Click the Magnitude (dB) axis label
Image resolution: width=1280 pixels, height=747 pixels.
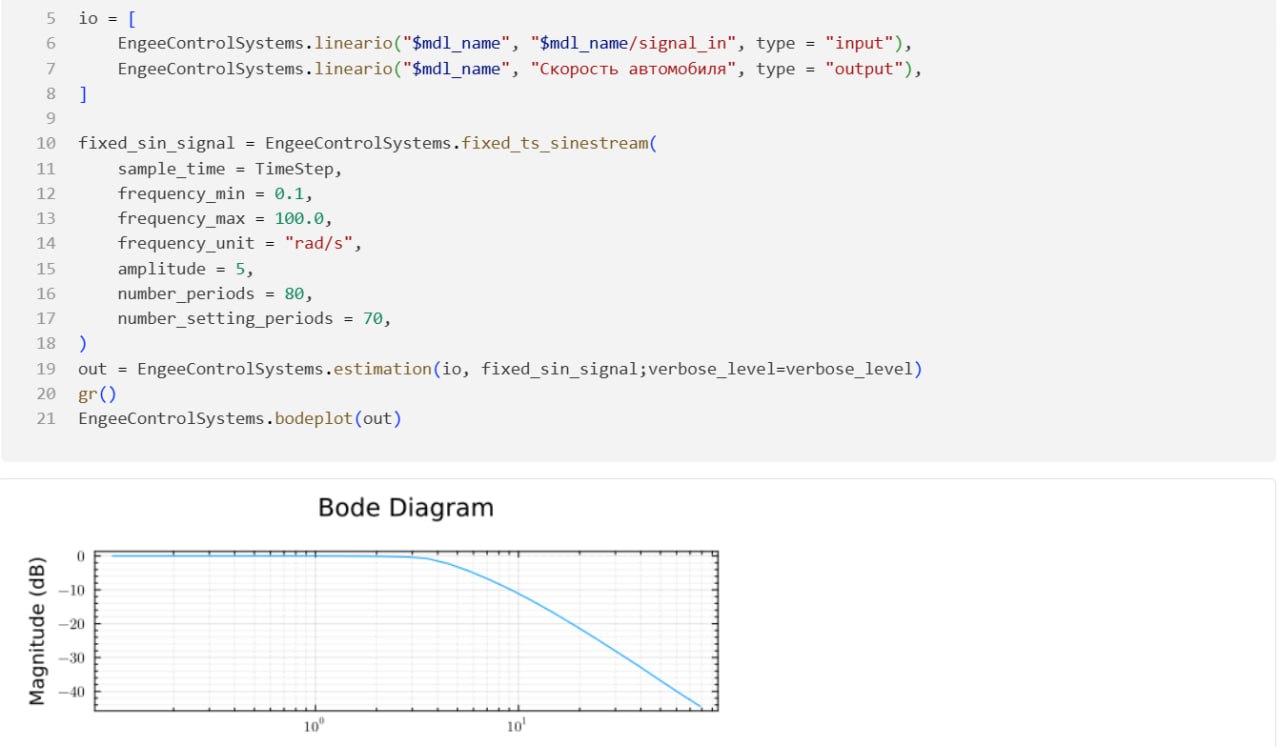click(37, 631)
